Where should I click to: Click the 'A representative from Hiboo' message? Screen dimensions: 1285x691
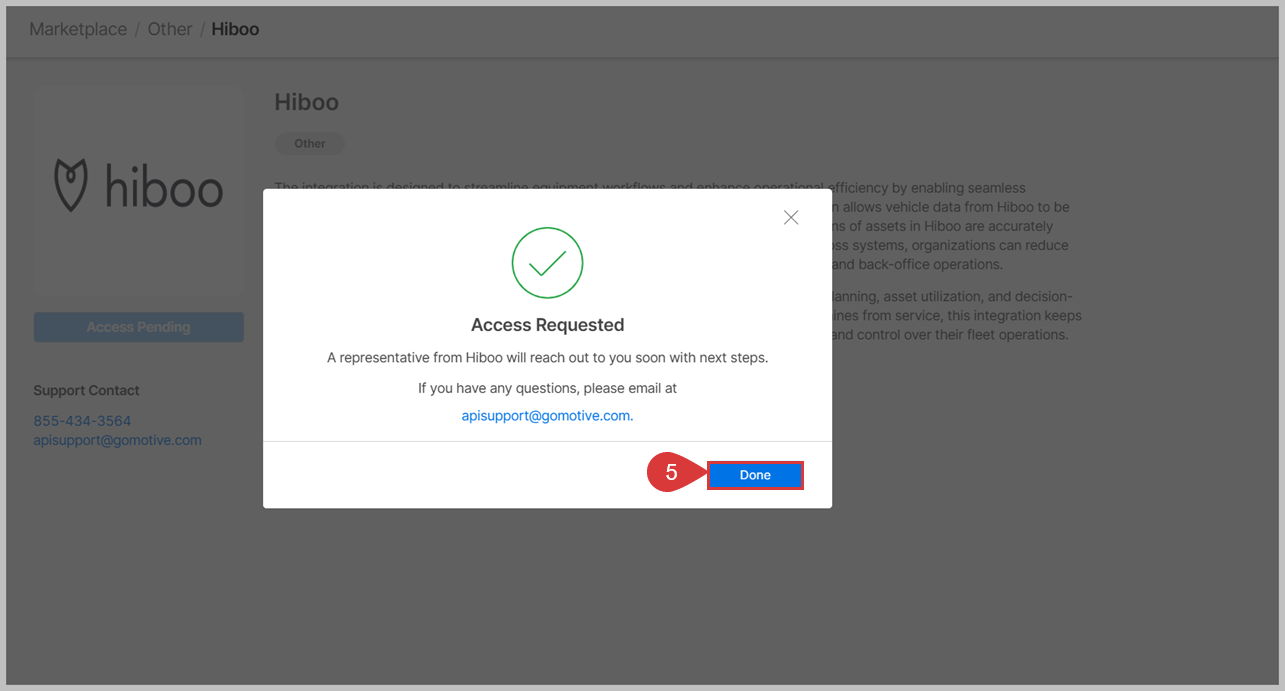pyautogui.click(x=547, y=357)
